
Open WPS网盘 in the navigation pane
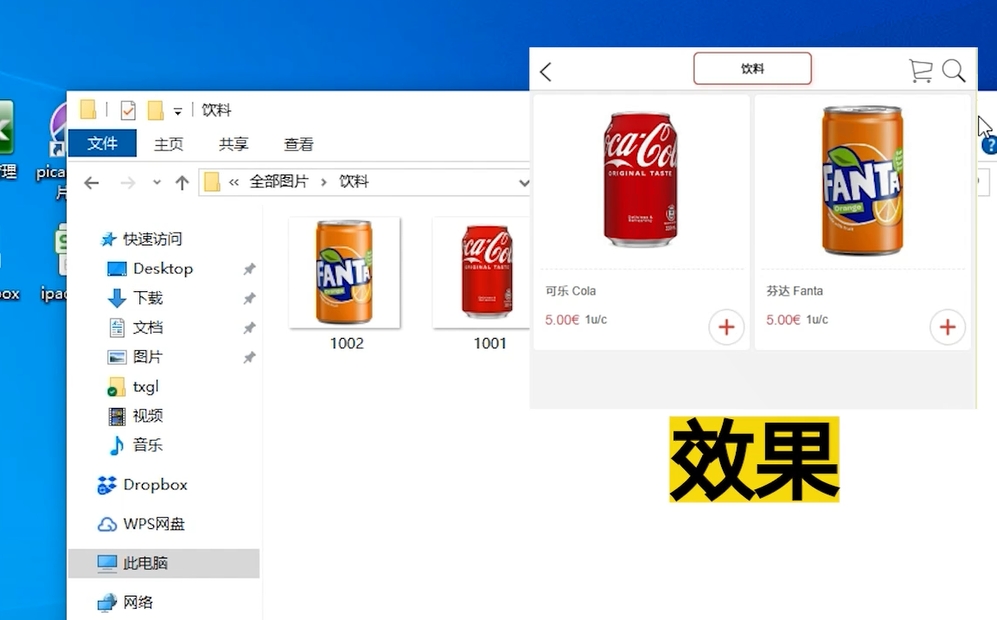154,524
